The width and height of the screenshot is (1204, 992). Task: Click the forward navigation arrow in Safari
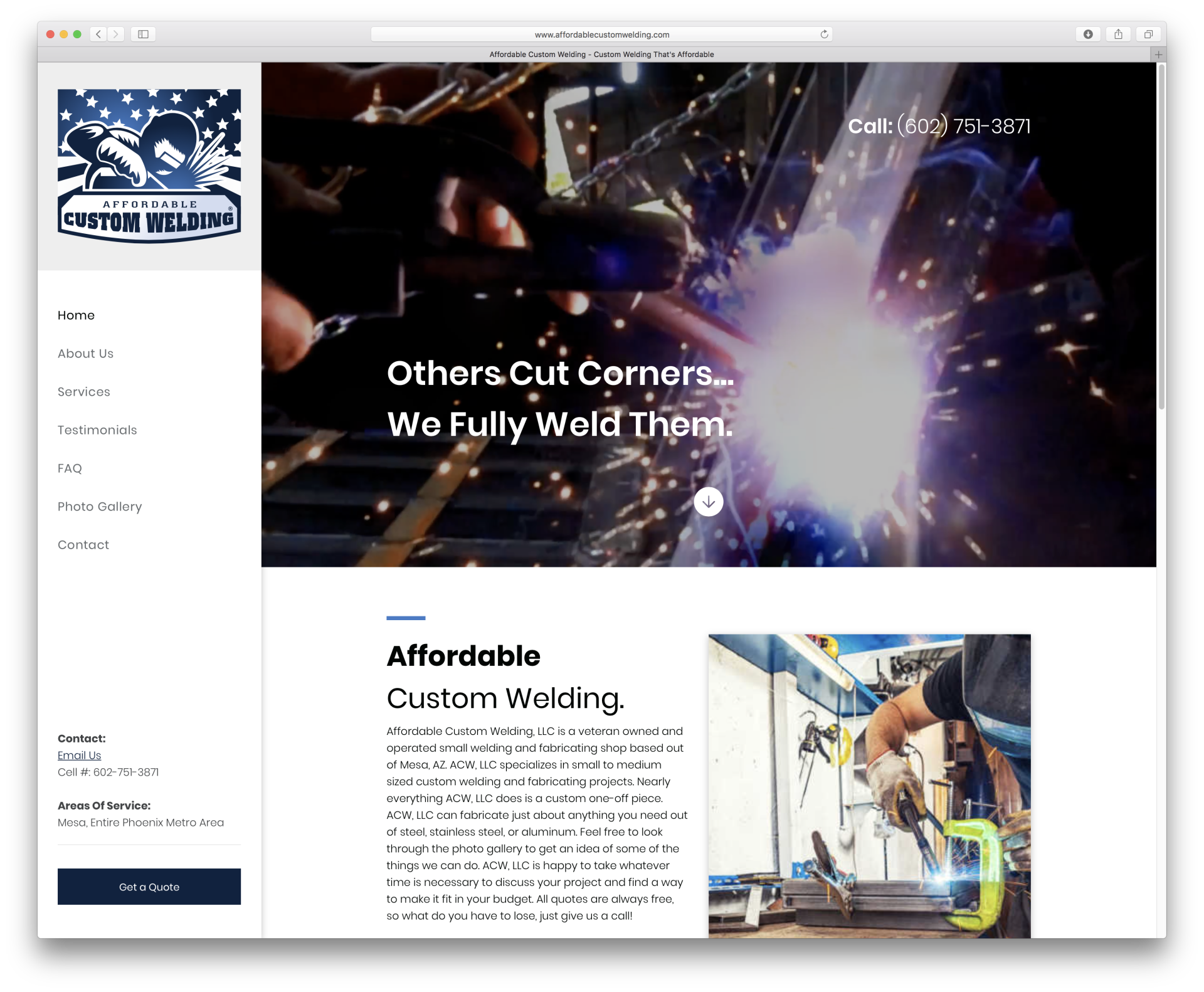tap(116, 34)
